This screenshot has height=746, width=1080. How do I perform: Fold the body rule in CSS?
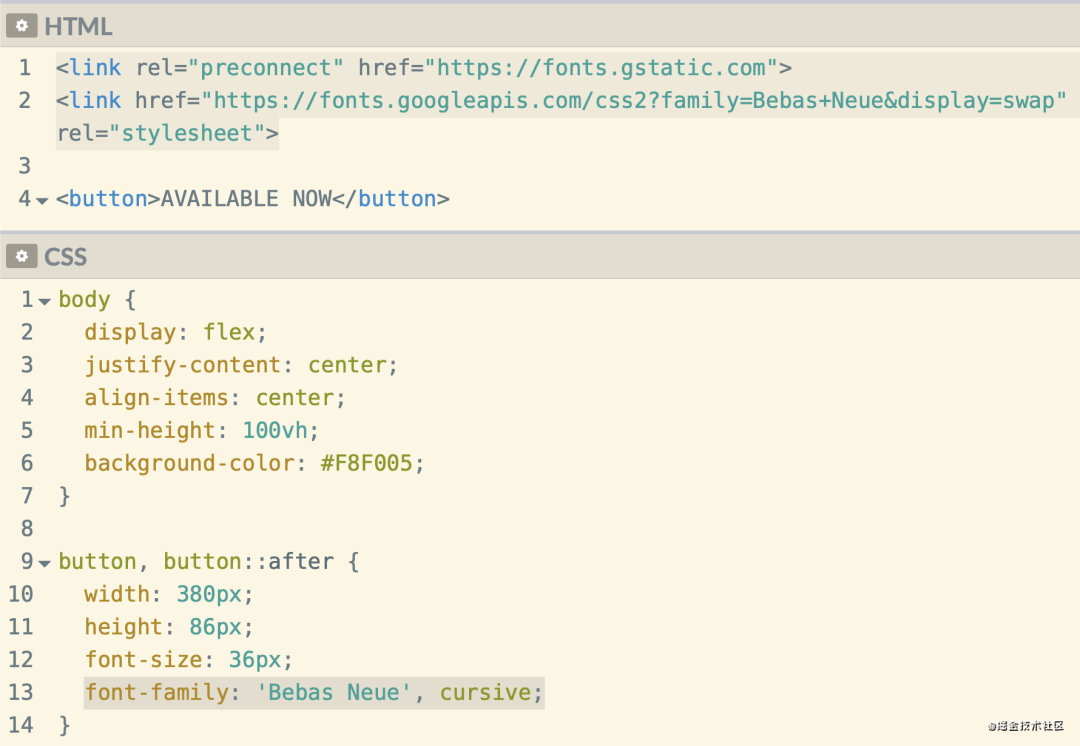tap(45, 301)
